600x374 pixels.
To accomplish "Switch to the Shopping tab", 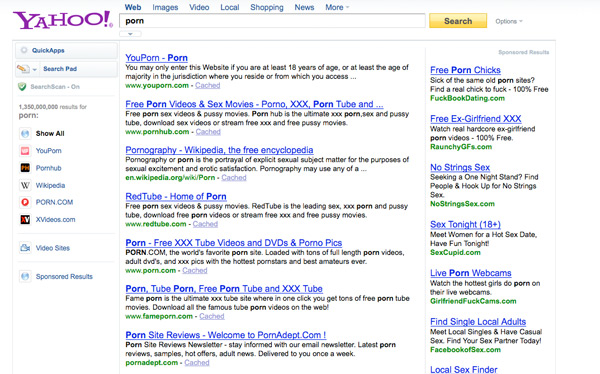I will point(267,7).
